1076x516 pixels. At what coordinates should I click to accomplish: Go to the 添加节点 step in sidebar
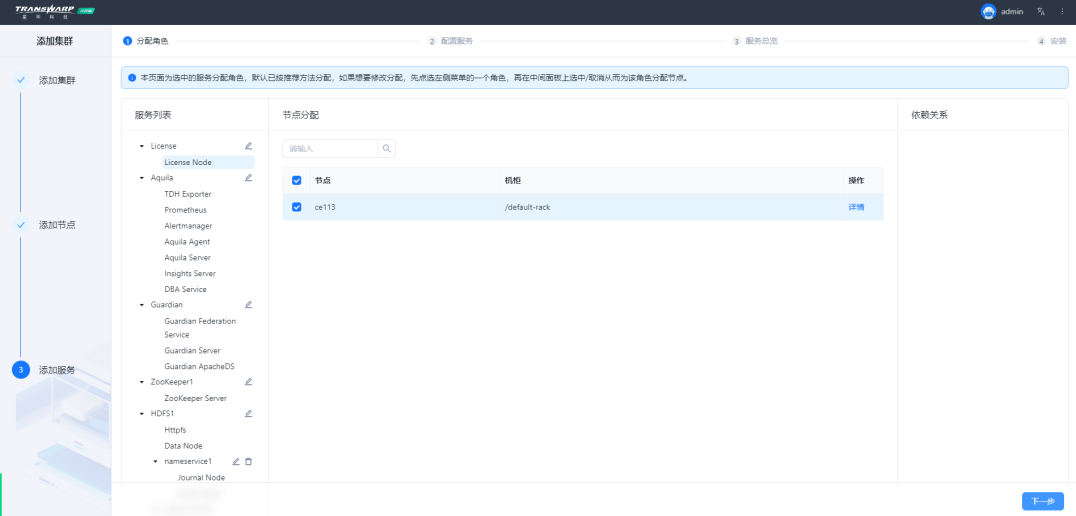click(56, 225)
